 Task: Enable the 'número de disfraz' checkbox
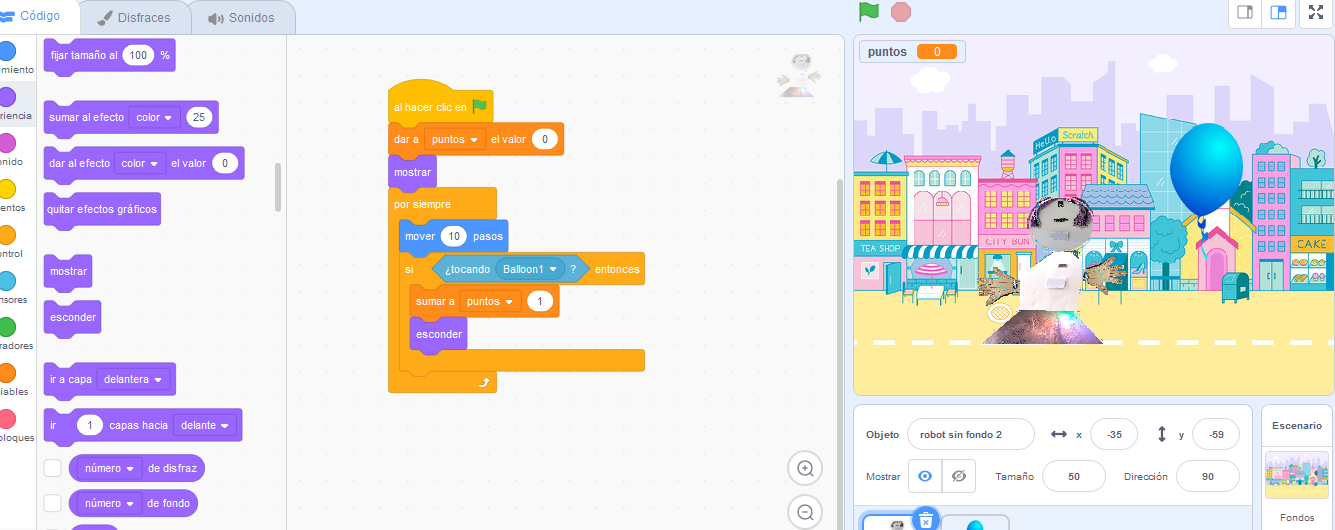(x=53, y=468)
